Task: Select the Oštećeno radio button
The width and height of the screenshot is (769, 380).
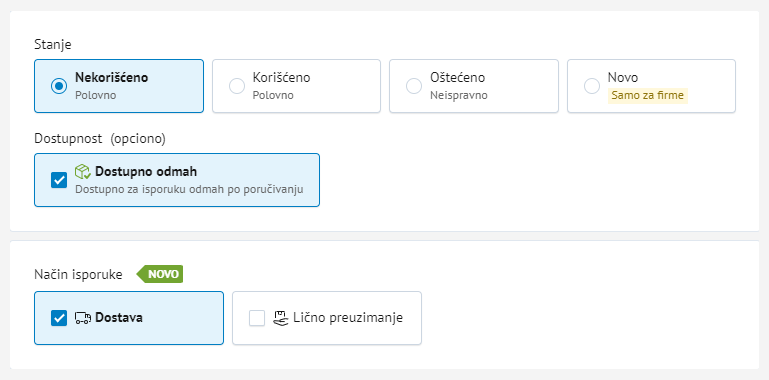Action: 414,86
